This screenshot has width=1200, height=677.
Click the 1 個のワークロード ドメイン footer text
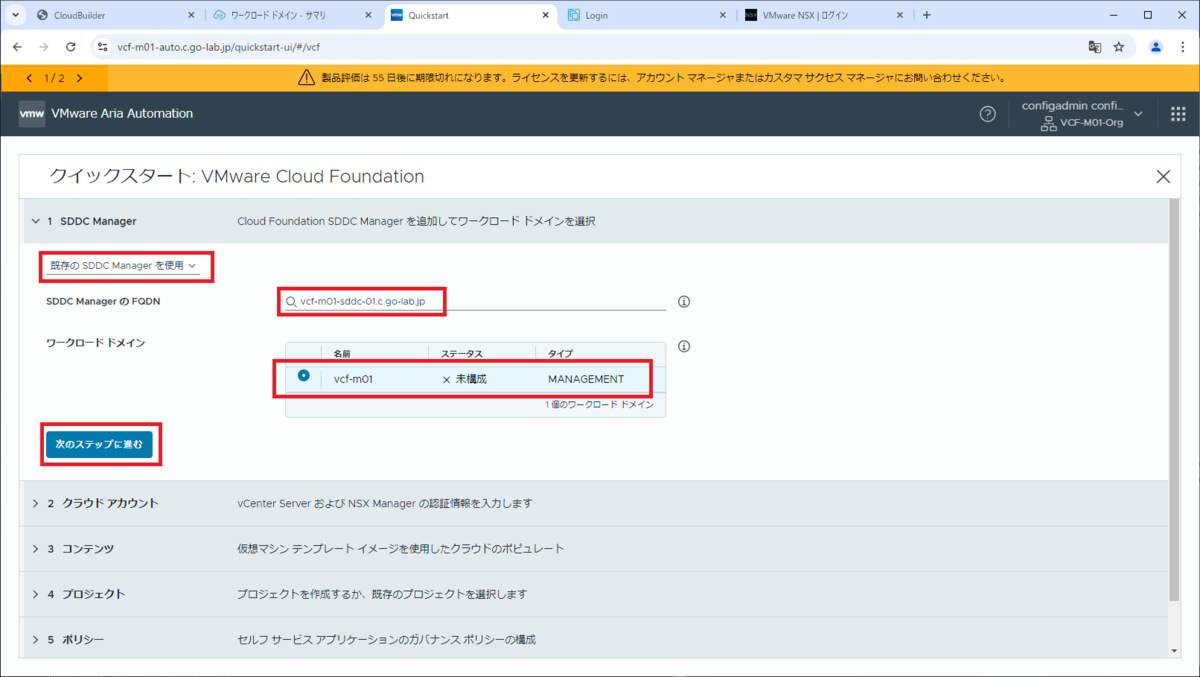[599, 405]
